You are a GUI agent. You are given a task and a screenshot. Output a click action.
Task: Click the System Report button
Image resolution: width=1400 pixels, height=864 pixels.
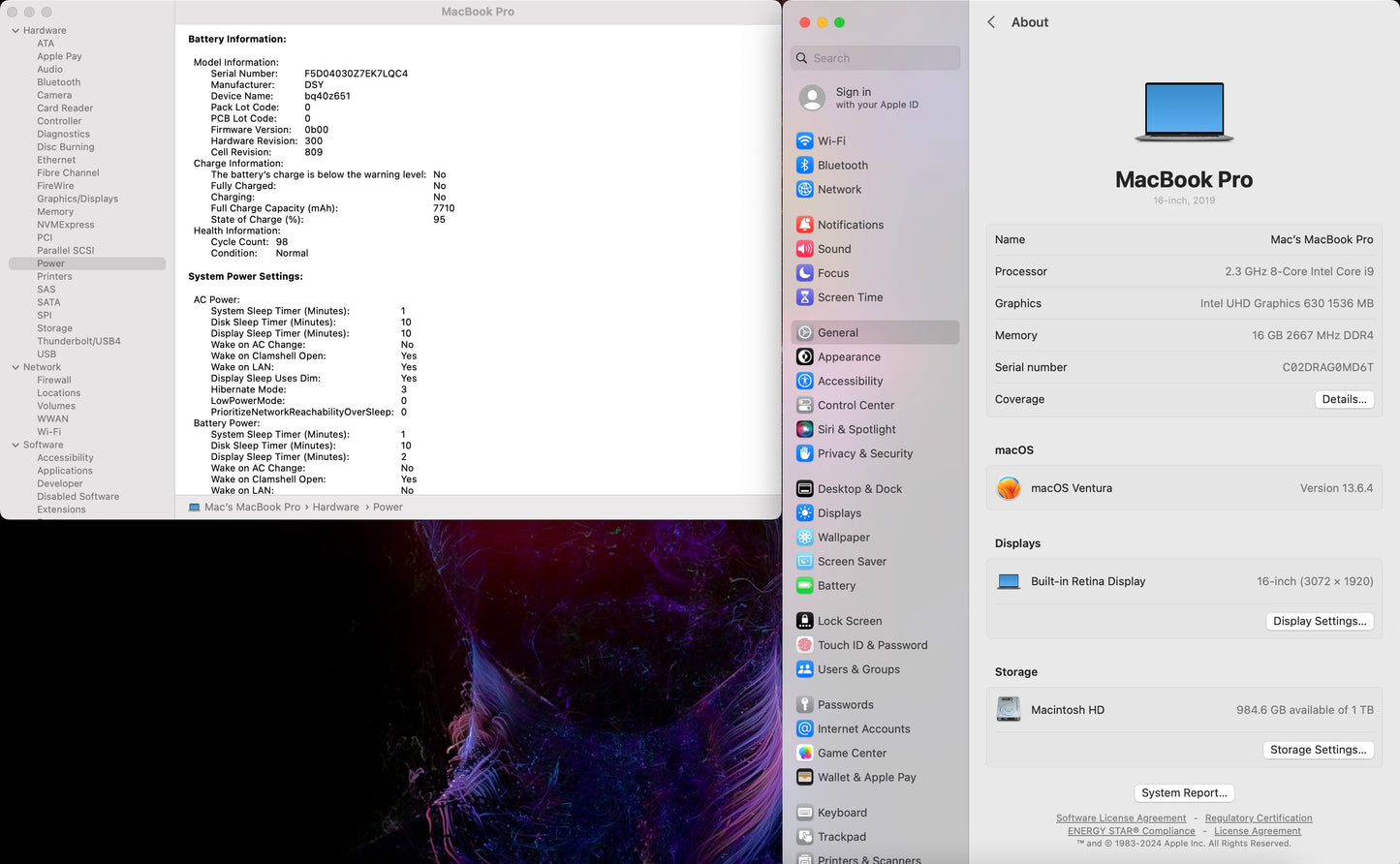click(x=1184, y=792)
